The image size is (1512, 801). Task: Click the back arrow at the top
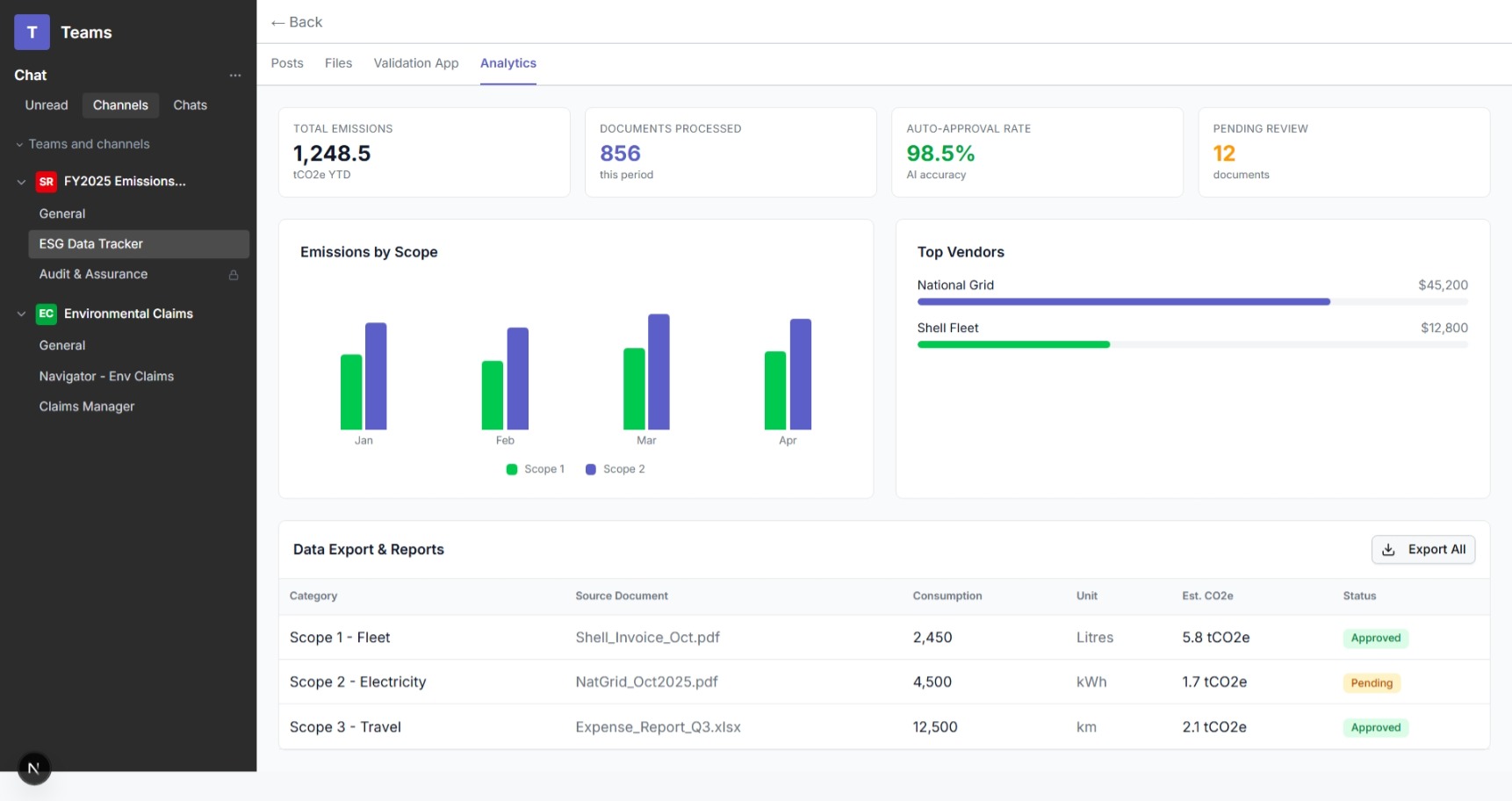277,22
